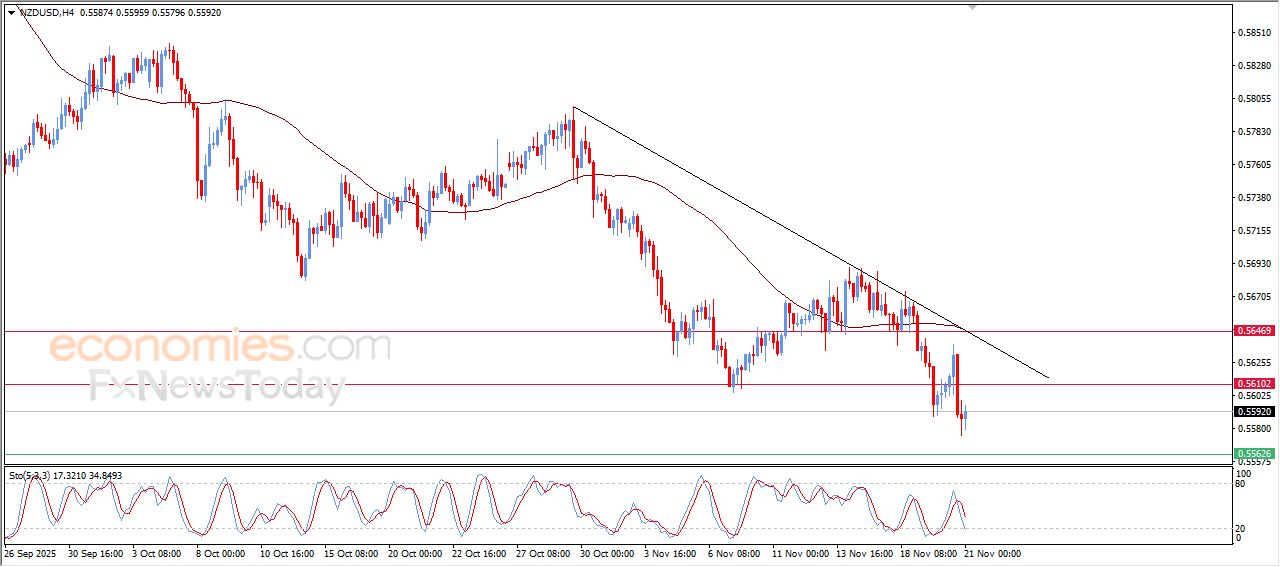This screenshot has height=567, width=1280.
Task: Click the black 0.55920 current price label
Action: pyautogui.click(x=1254, y=411)
